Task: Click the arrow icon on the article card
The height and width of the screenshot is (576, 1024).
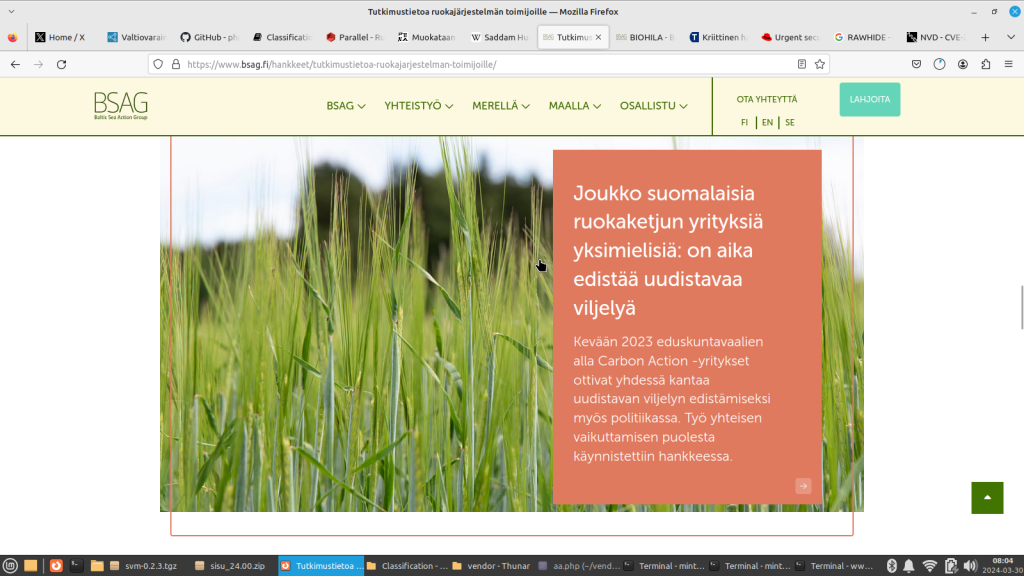Action: click(803, 486)
